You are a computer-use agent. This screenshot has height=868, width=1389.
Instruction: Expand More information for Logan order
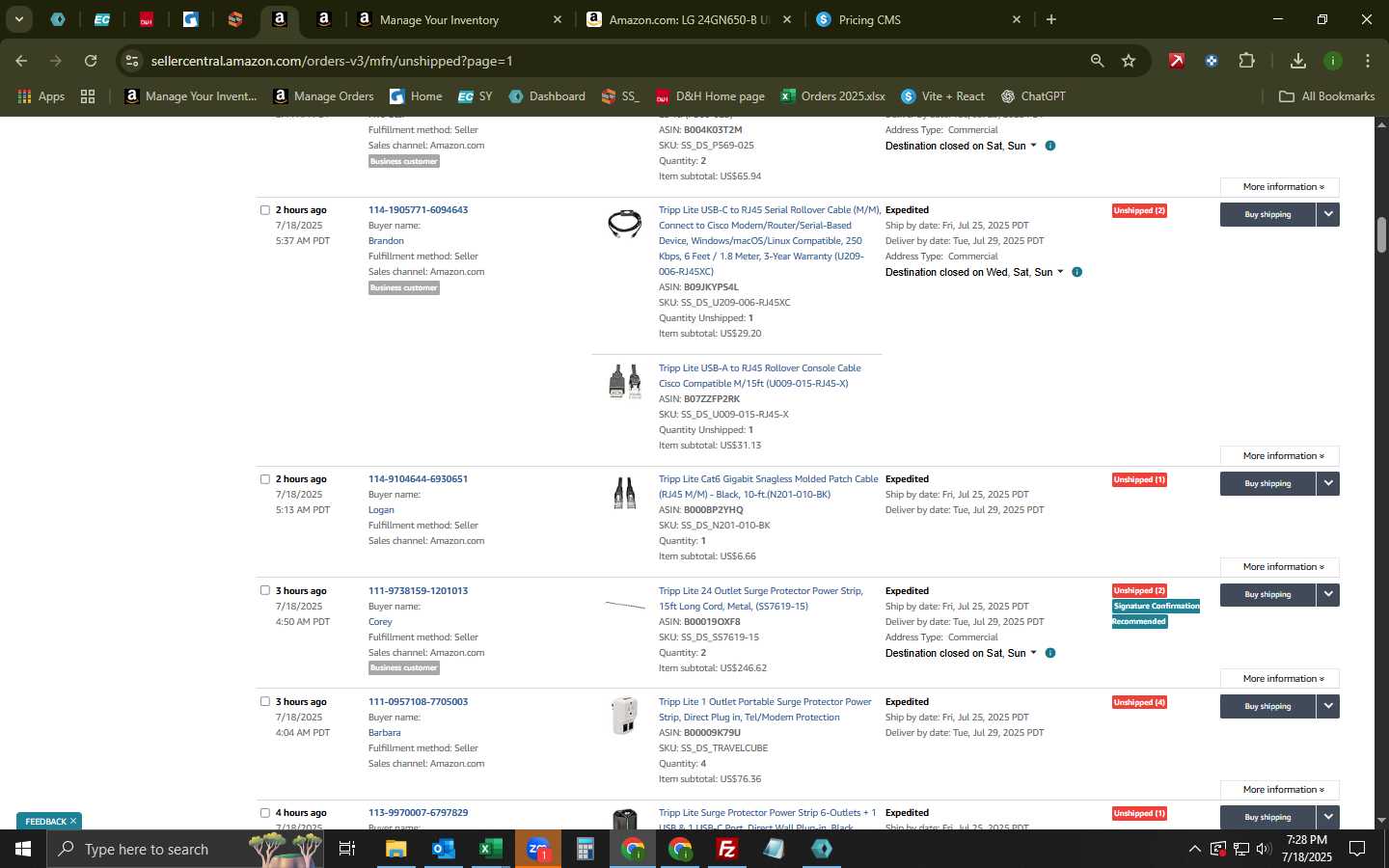coord(1279,566)
